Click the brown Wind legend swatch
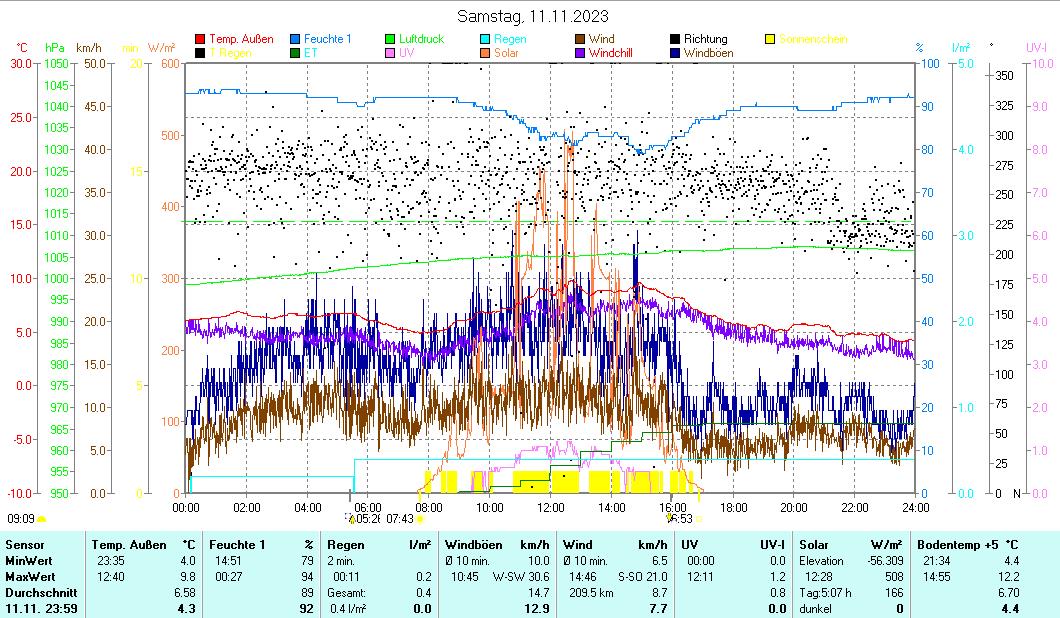Screen dimensions: 1060x618 point(580,39)
